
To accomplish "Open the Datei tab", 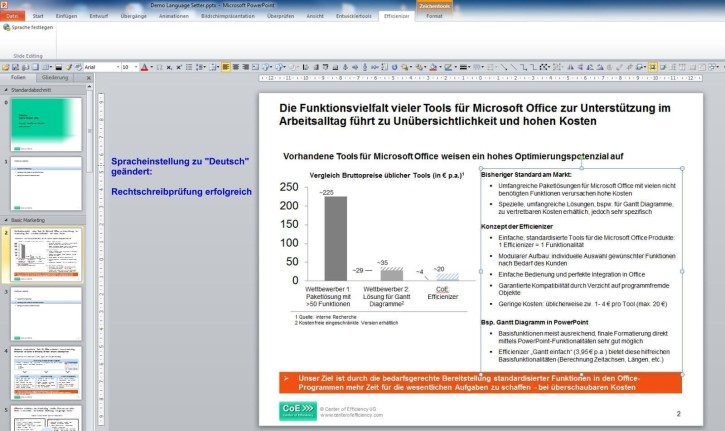I will pyautogui.click(x=12, y=16).
